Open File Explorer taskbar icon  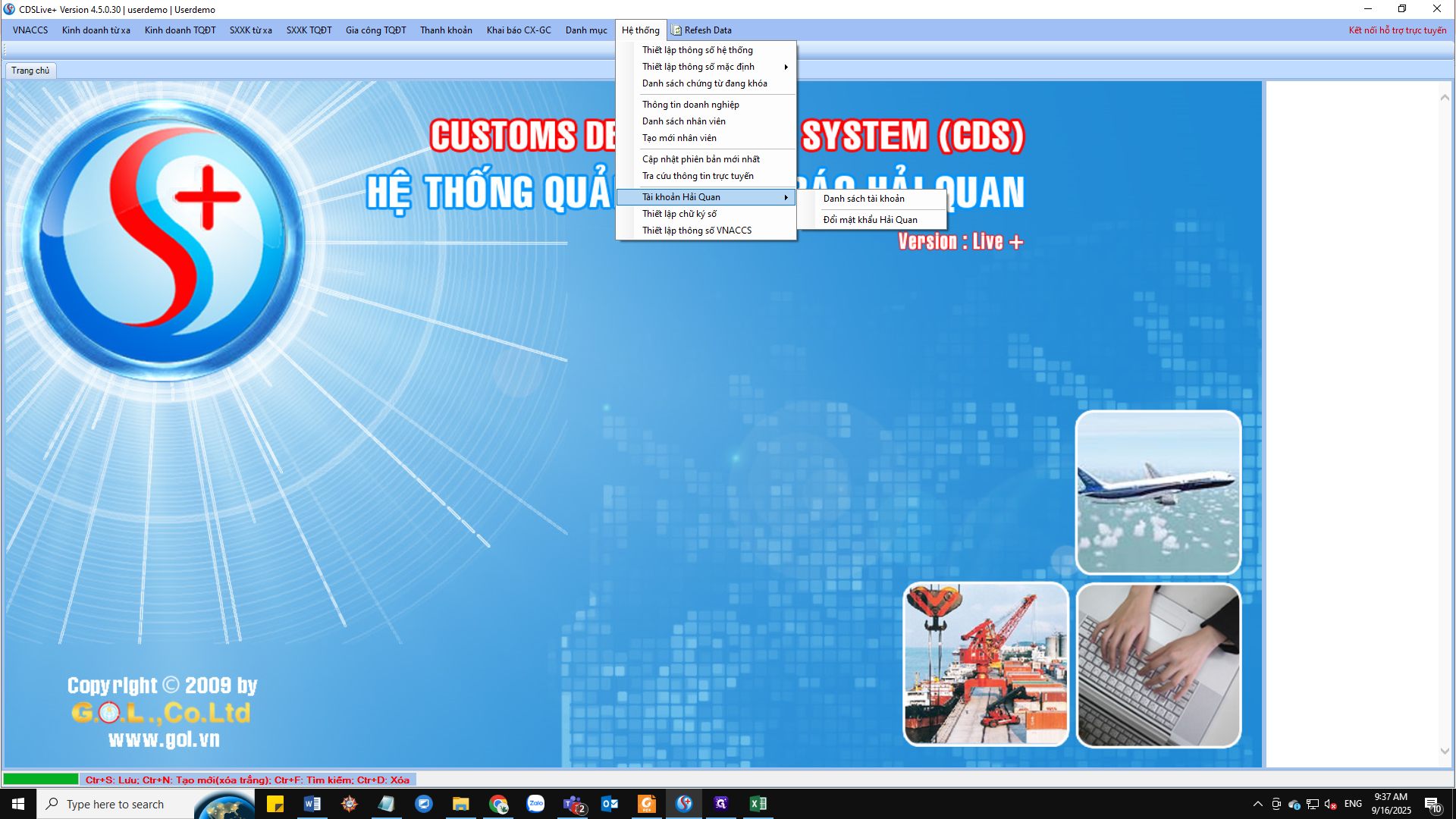[460, 804]
